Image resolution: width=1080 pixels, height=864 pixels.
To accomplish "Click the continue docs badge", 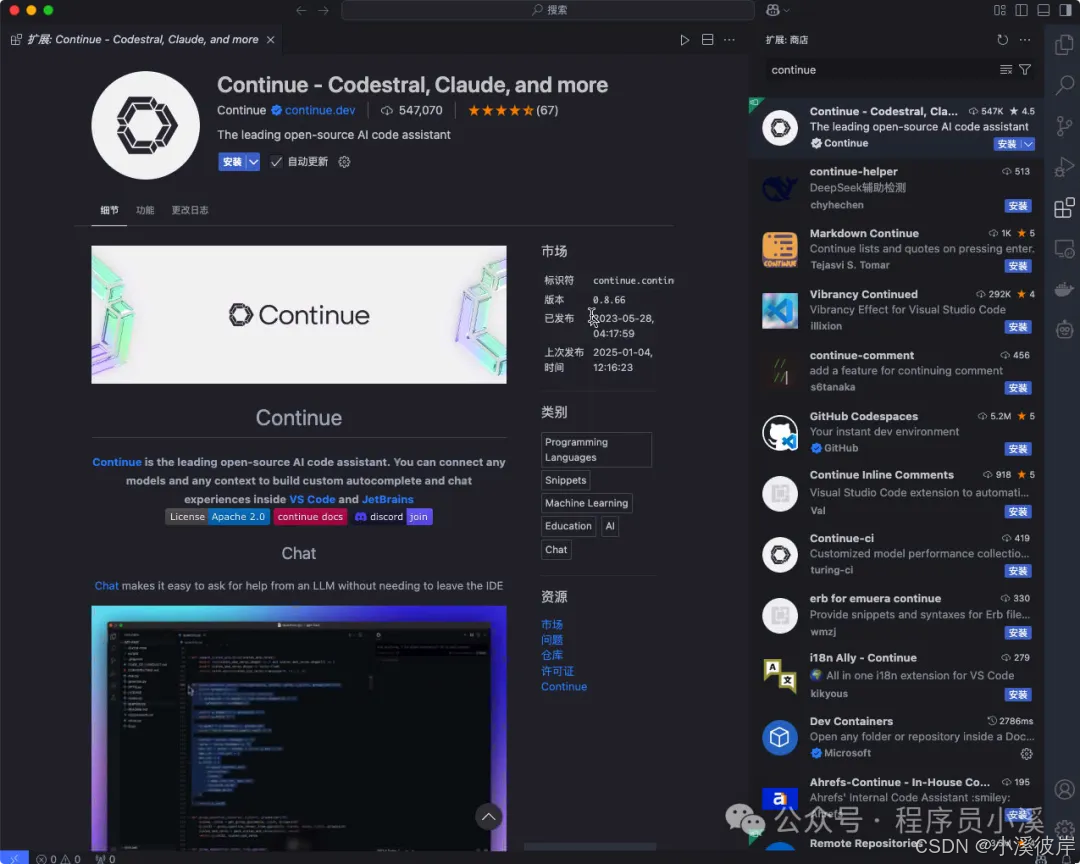I will 310,517.
